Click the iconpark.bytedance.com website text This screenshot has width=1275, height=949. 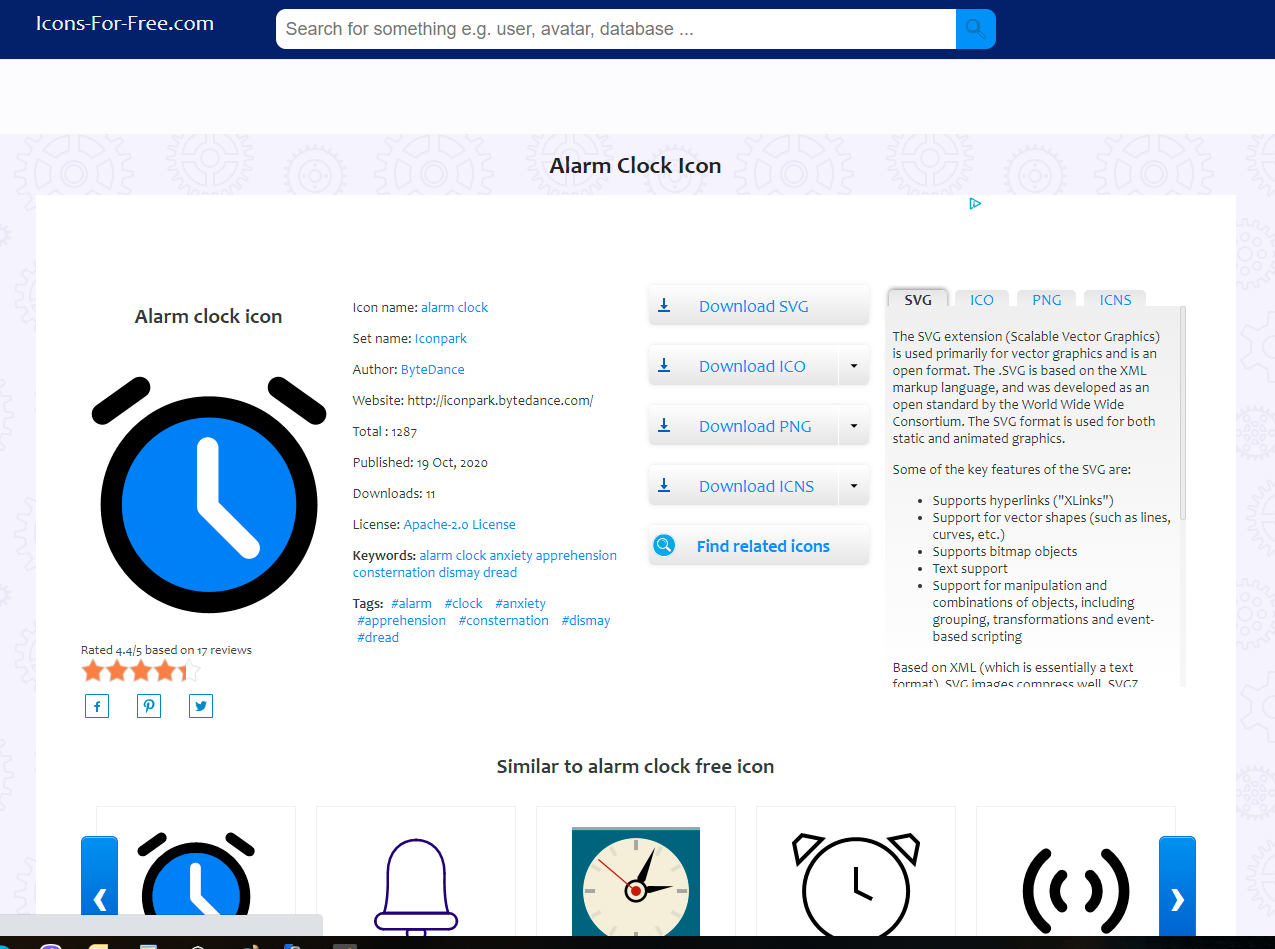500,400
